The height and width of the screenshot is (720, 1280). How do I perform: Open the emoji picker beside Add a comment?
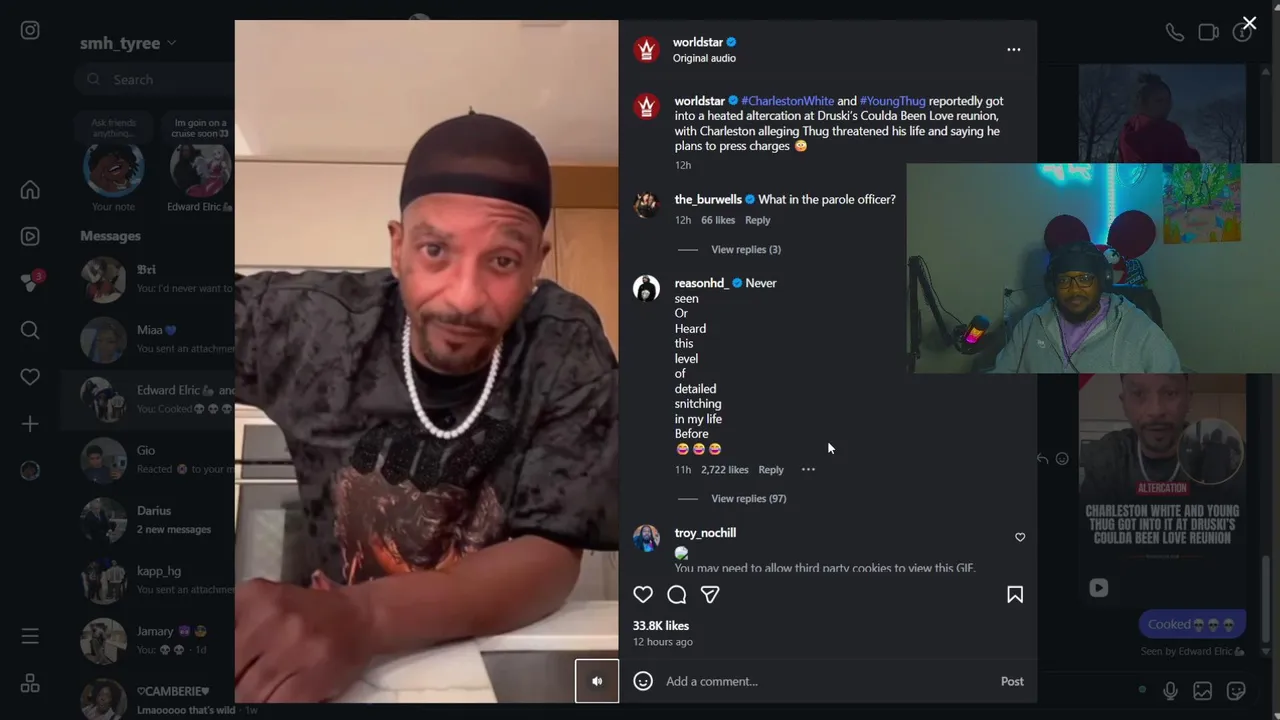(643, 681)
